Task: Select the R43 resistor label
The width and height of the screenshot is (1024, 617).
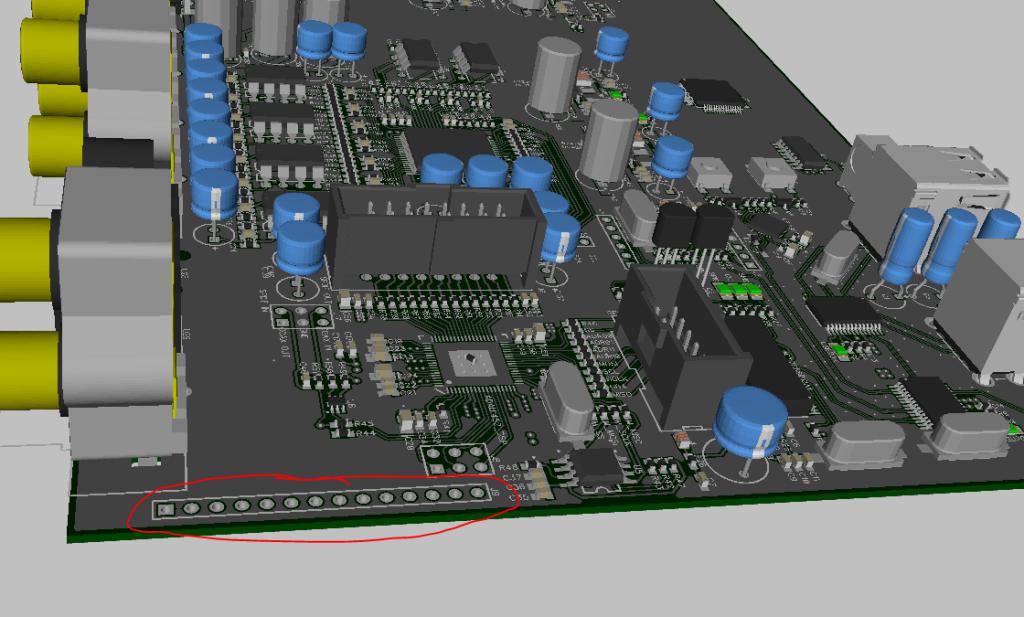Action: point(364,423)
